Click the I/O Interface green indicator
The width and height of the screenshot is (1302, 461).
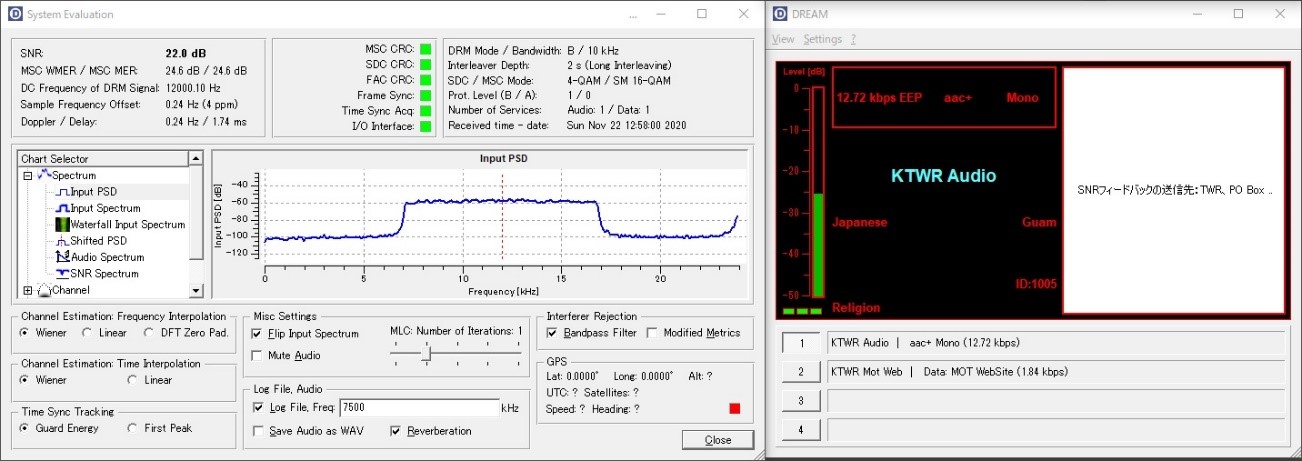coord(425,126)
